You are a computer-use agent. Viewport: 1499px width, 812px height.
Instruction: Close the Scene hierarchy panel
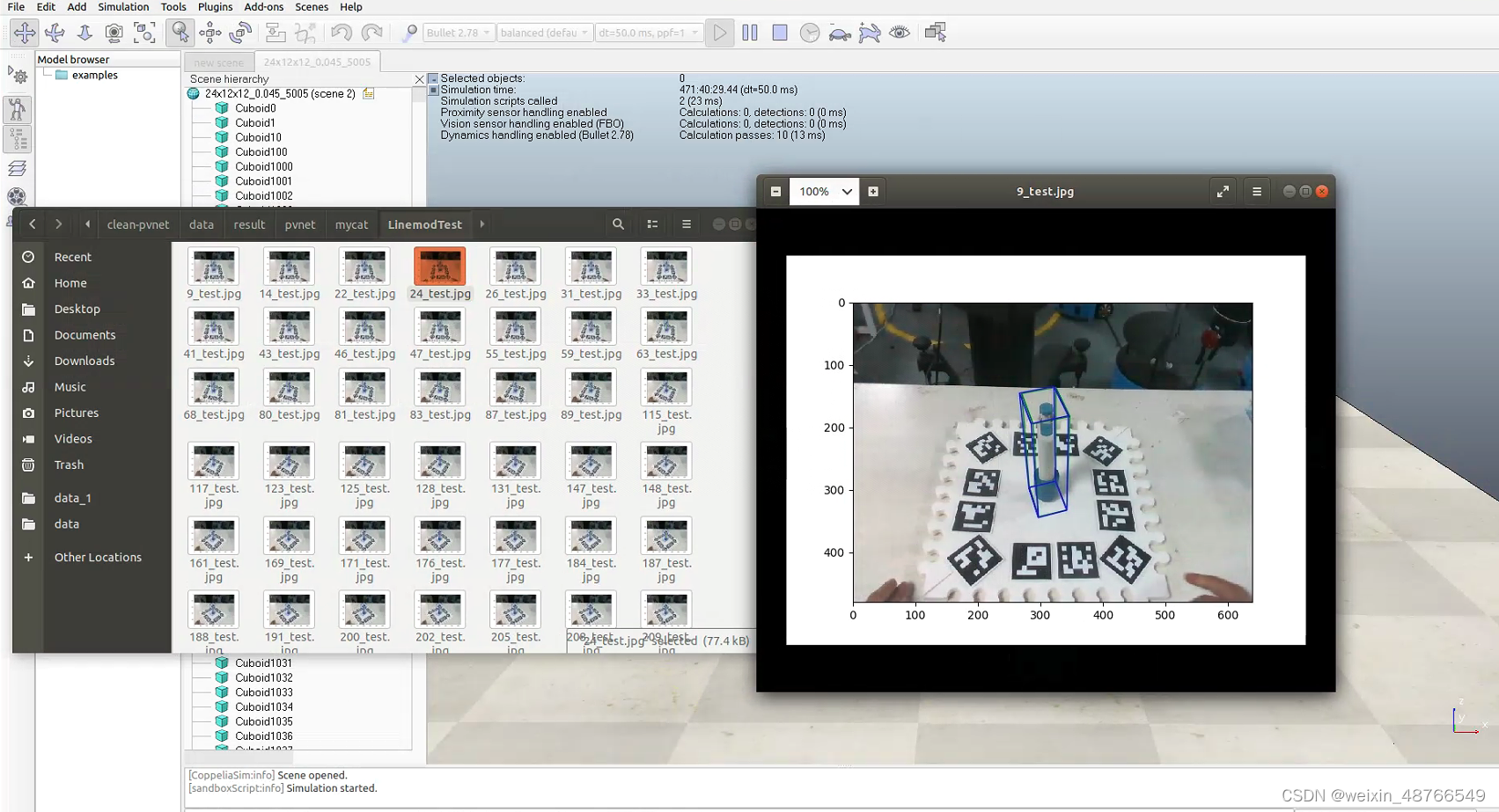[419, 79]
